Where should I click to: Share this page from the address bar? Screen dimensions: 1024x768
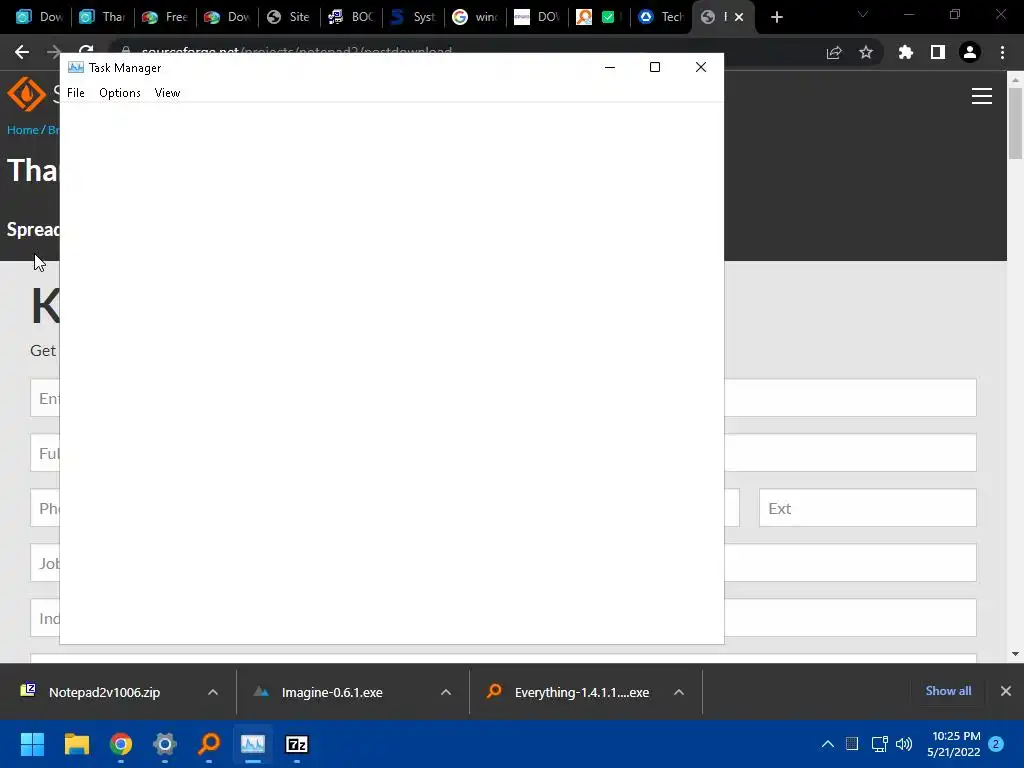point(834,52)
